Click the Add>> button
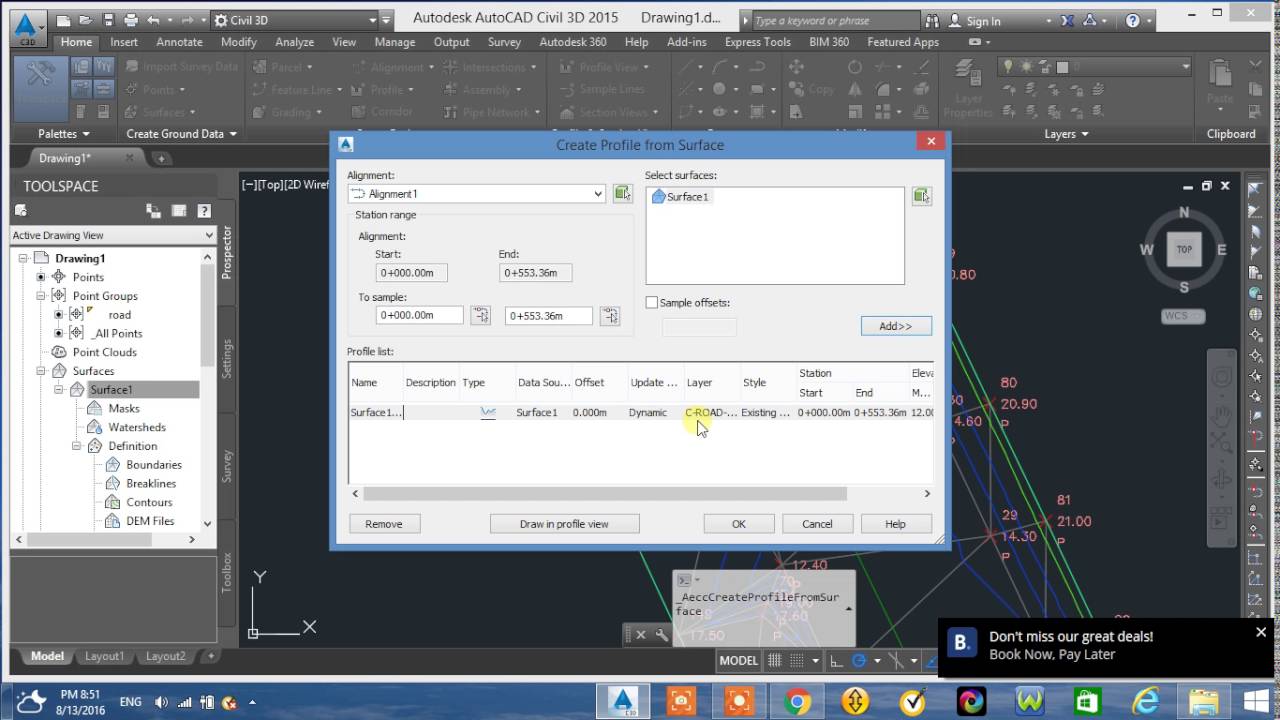 point(896,326)
